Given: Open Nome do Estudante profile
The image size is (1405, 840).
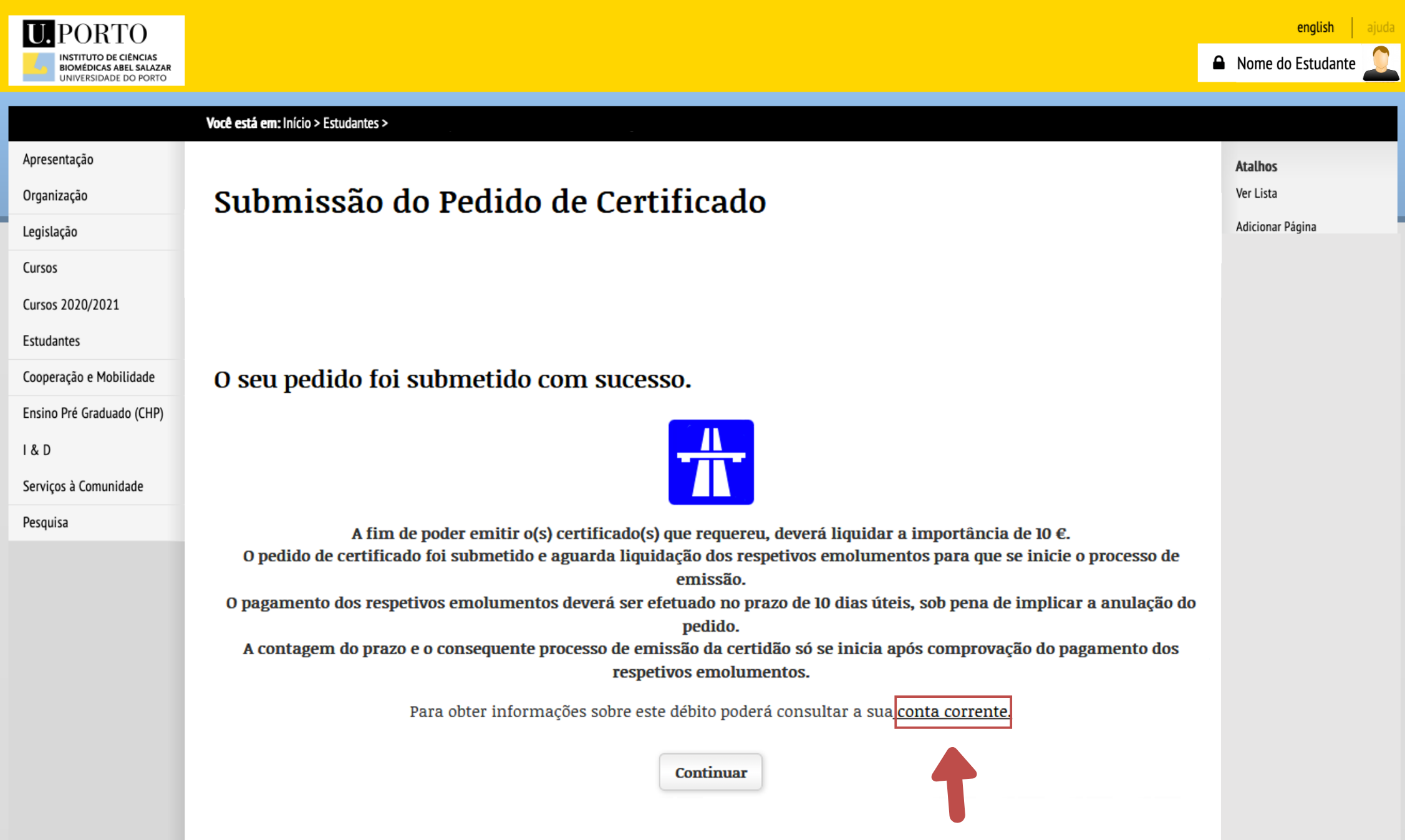Looking at the screenshot, I should coord(1296,64).
